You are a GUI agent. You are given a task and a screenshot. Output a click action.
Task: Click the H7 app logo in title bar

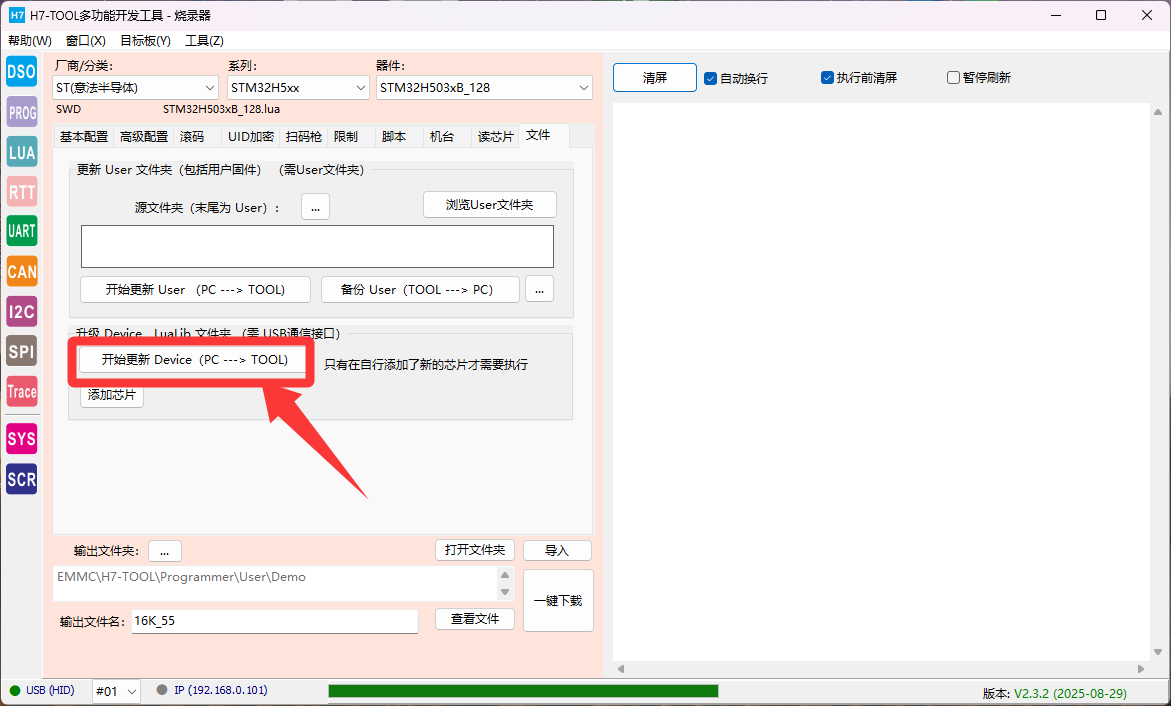click(16, 15)
